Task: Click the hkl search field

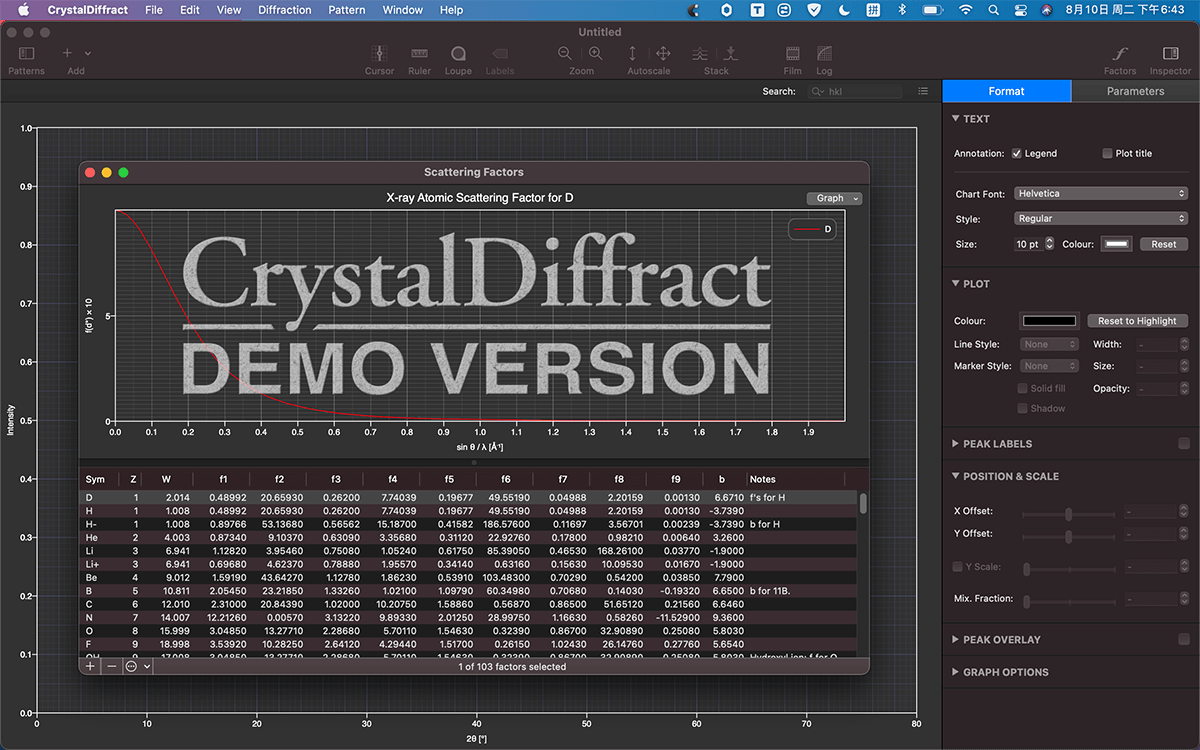Action: click(x=855, y=91)
